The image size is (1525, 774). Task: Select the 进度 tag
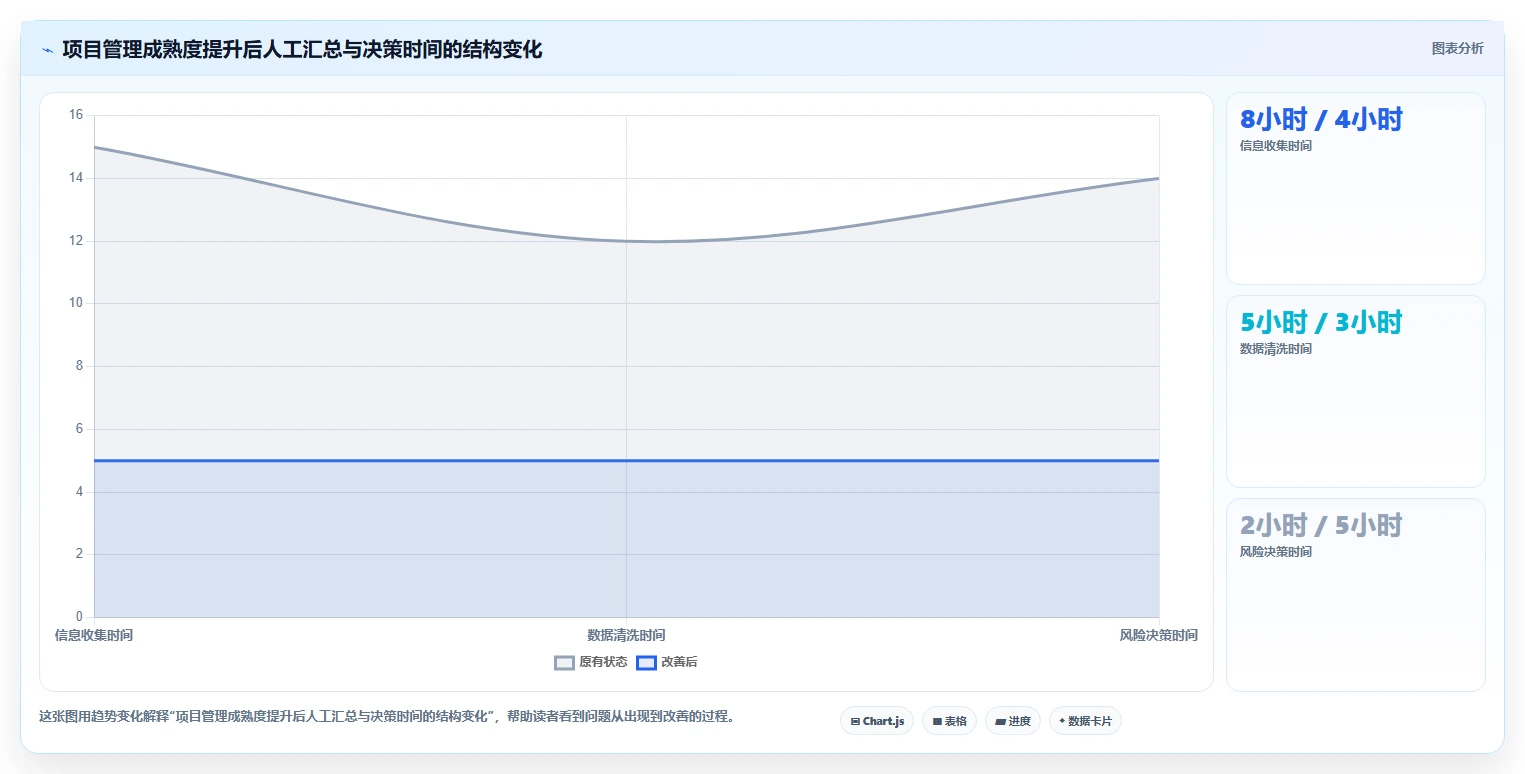coord(1013,721)
